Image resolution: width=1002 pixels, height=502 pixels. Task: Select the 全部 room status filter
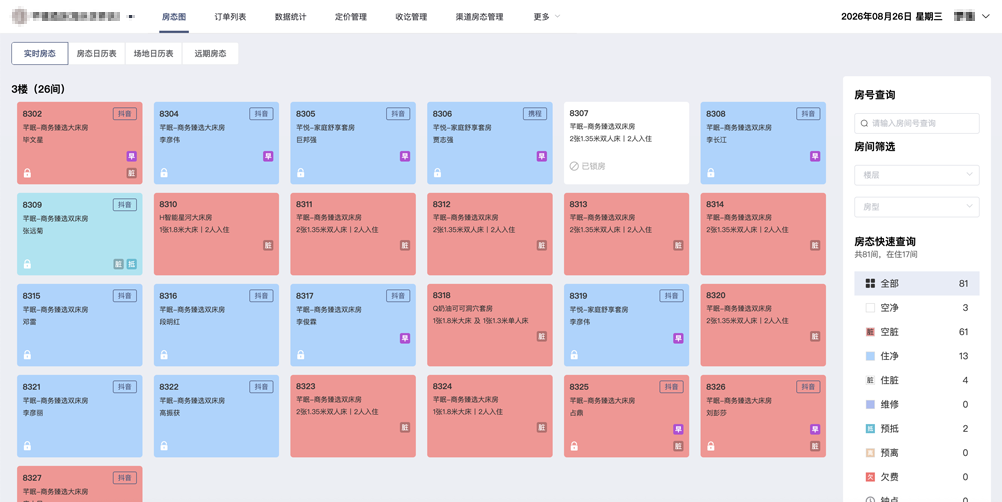point(916,284)
